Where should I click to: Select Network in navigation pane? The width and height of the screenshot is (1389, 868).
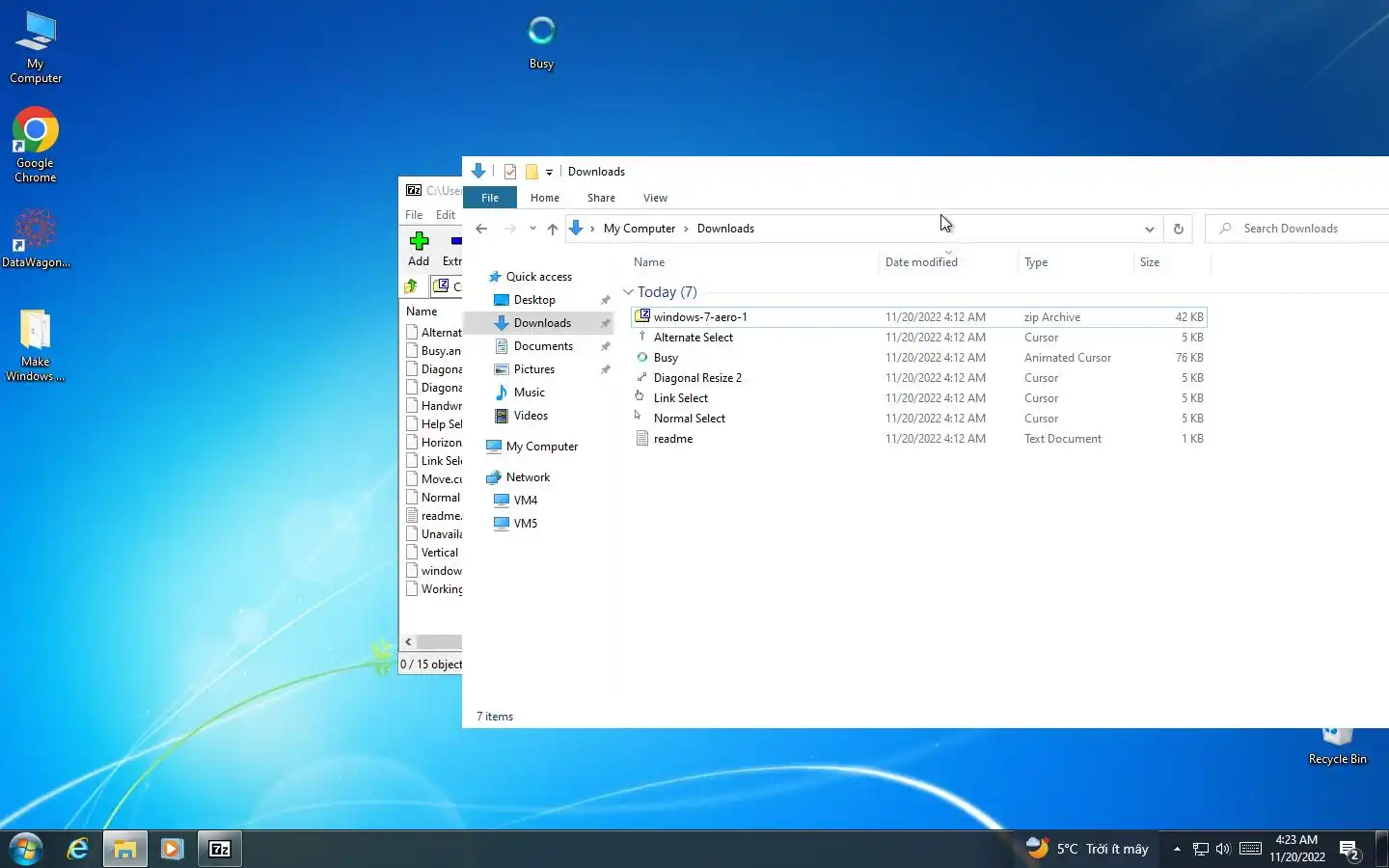[528, 477]
